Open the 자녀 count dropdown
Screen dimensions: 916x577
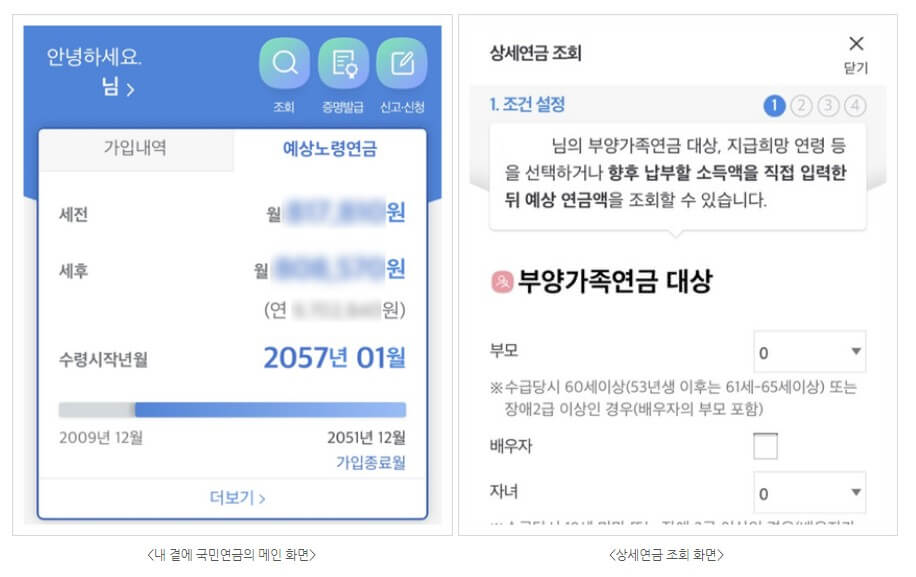point(810,492)
